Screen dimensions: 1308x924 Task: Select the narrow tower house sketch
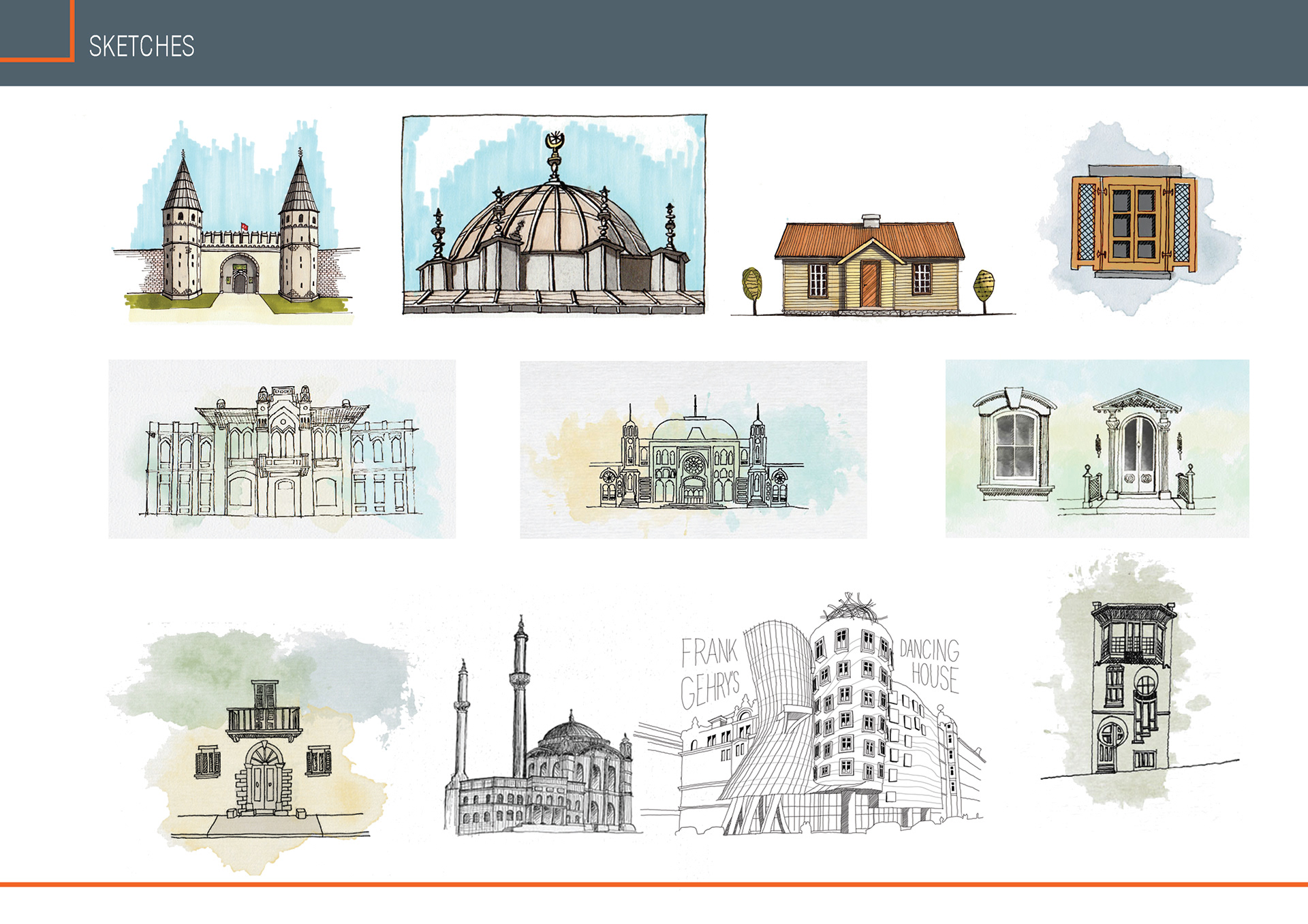(1131, 688)
